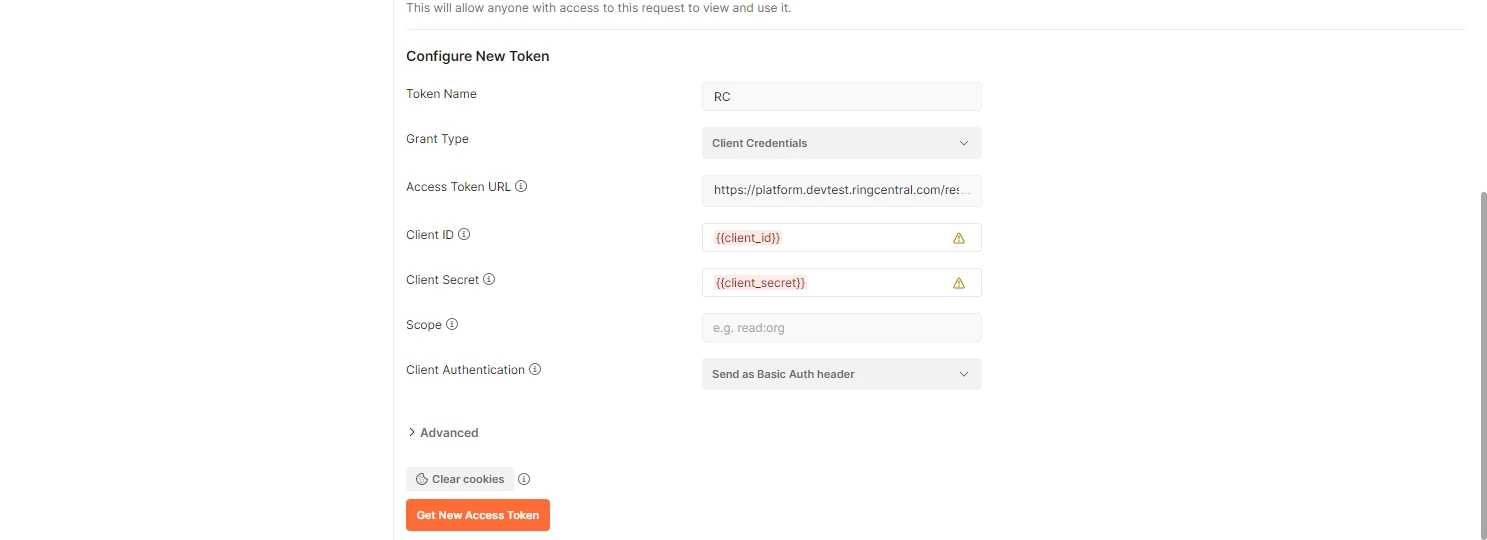Click the vertical scrollbar on the right
The width and height of the screenshot is (1487, 540).
coord(1482,360)
